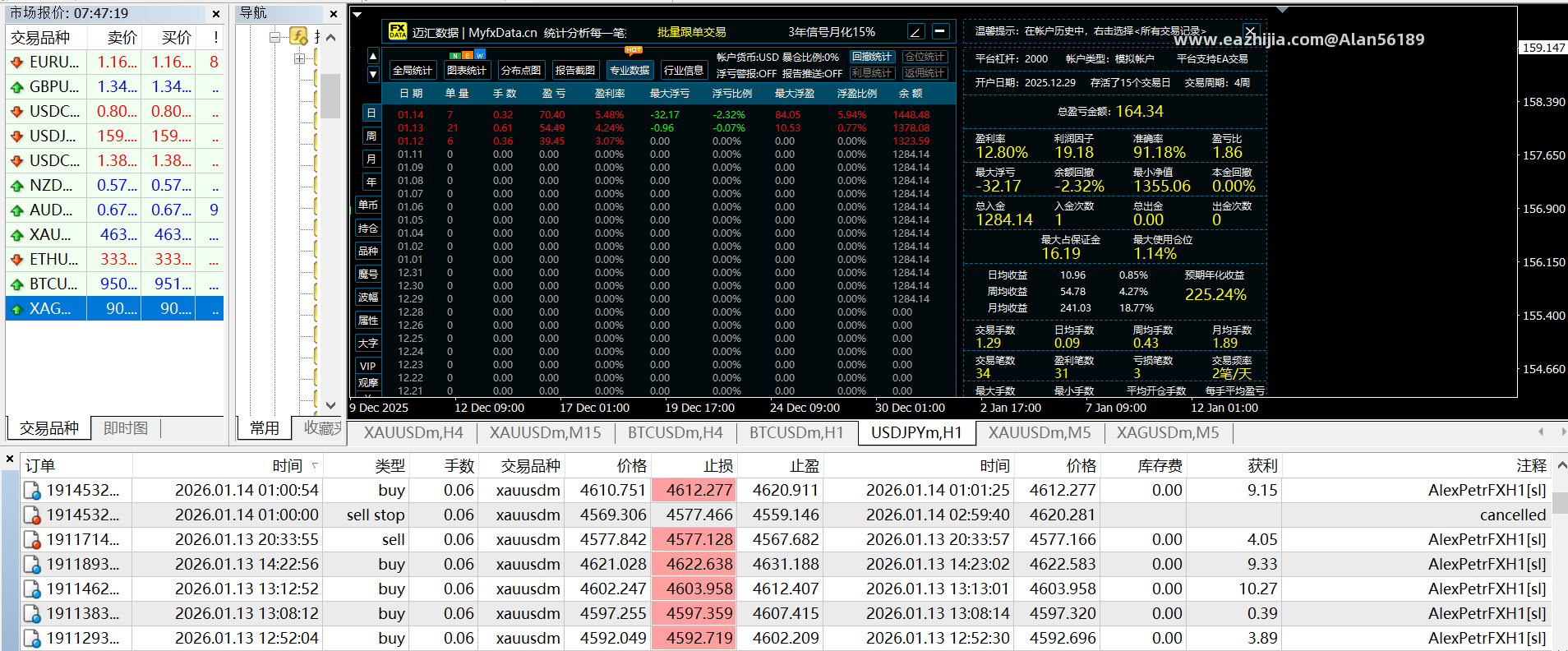The height and width of the screenshot is (651, 1568).
Task: Expand the Navigator child node plus sign
Action: tap(299, 58)
